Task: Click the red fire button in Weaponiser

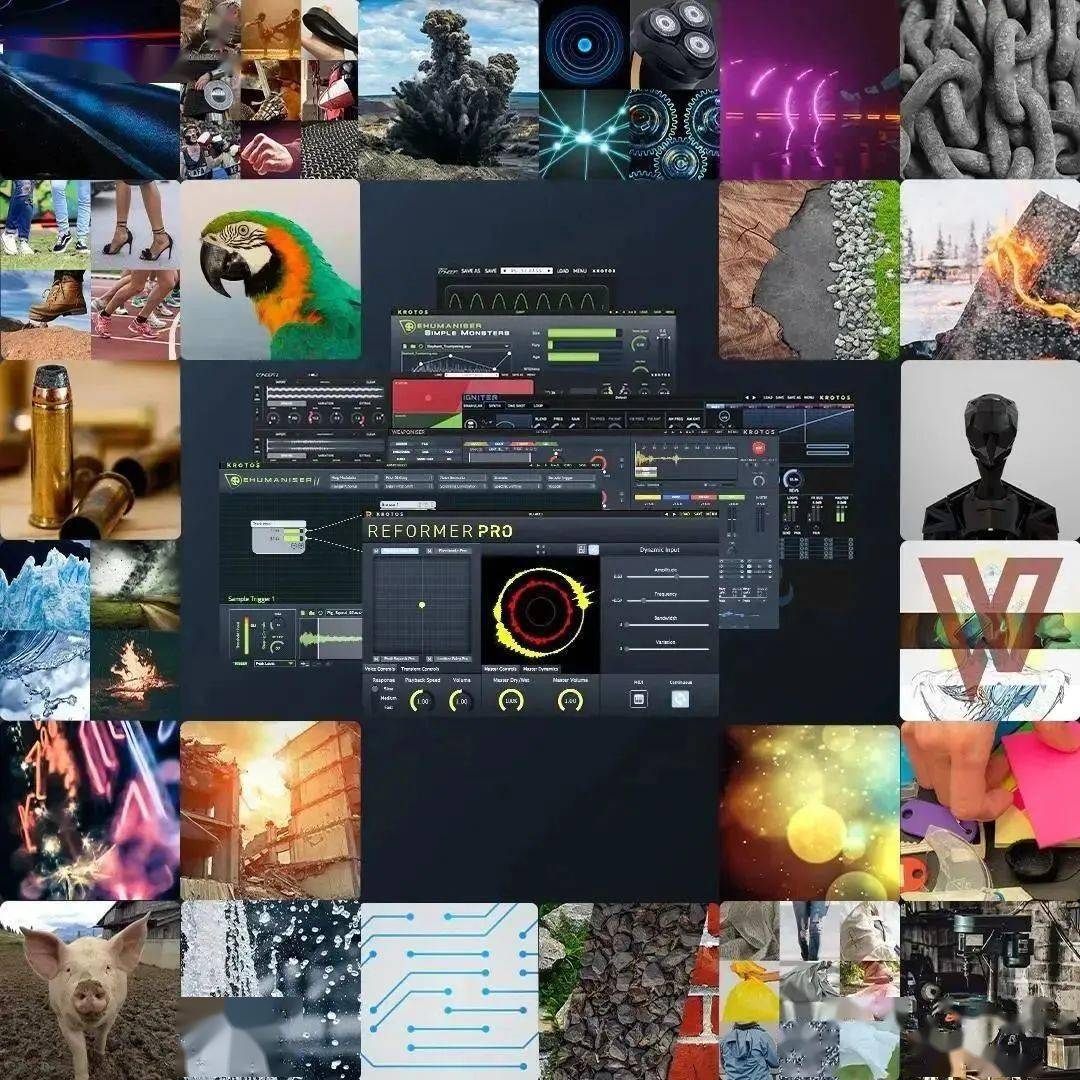Action: click(760, 447)
